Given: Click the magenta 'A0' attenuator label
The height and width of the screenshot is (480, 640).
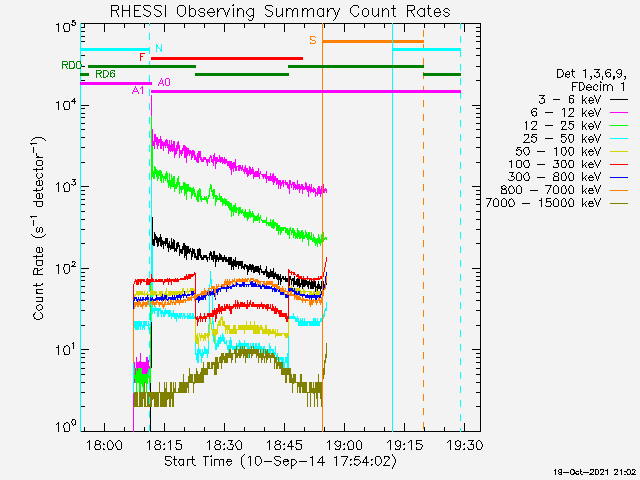Looking at the screenshot, I should click(164, 82).
